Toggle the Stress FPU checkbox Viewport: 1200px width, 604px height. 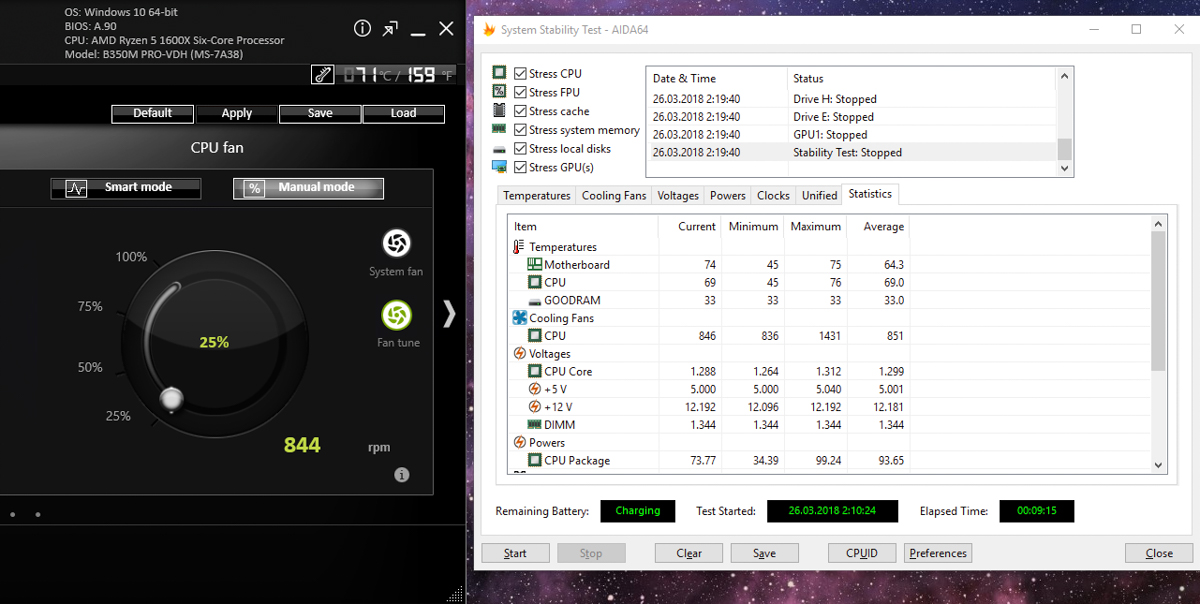click(520, 92)
